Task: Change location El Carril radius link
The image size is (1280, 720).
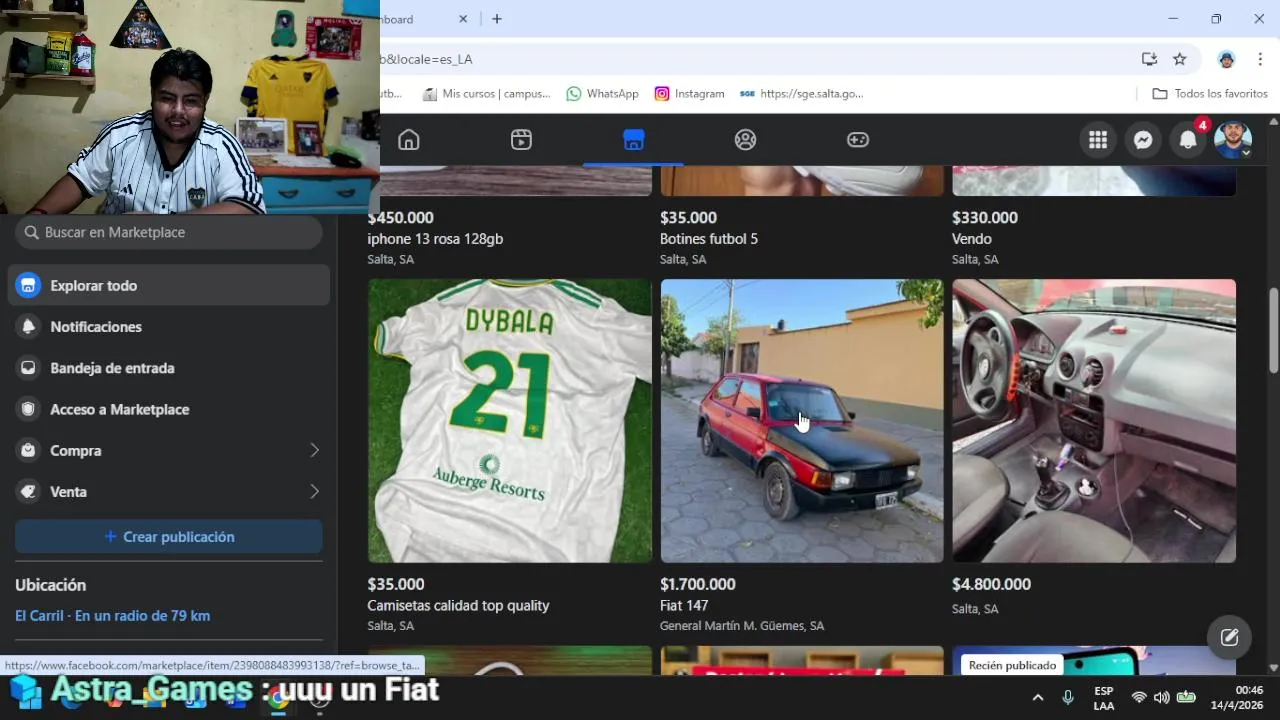Action: pyautogui.click(x=112, y=616)
